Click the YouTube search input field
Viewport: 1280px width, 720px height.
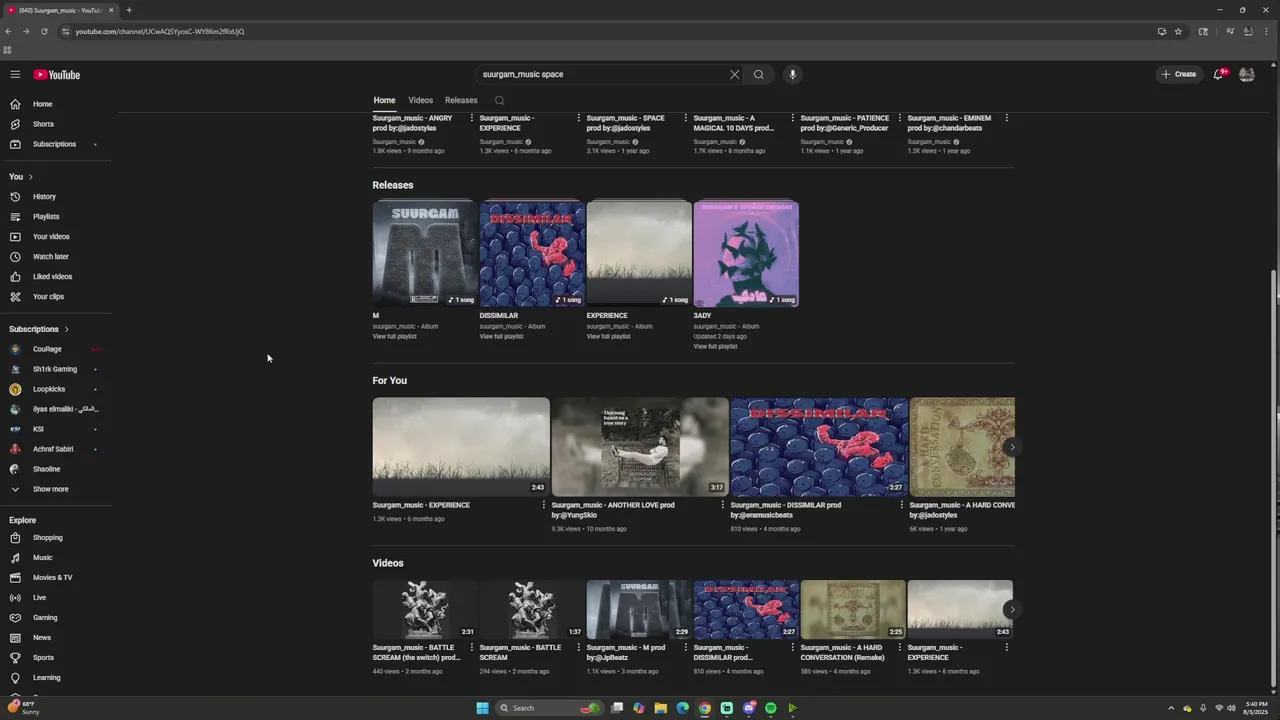(x=603, y=74)
